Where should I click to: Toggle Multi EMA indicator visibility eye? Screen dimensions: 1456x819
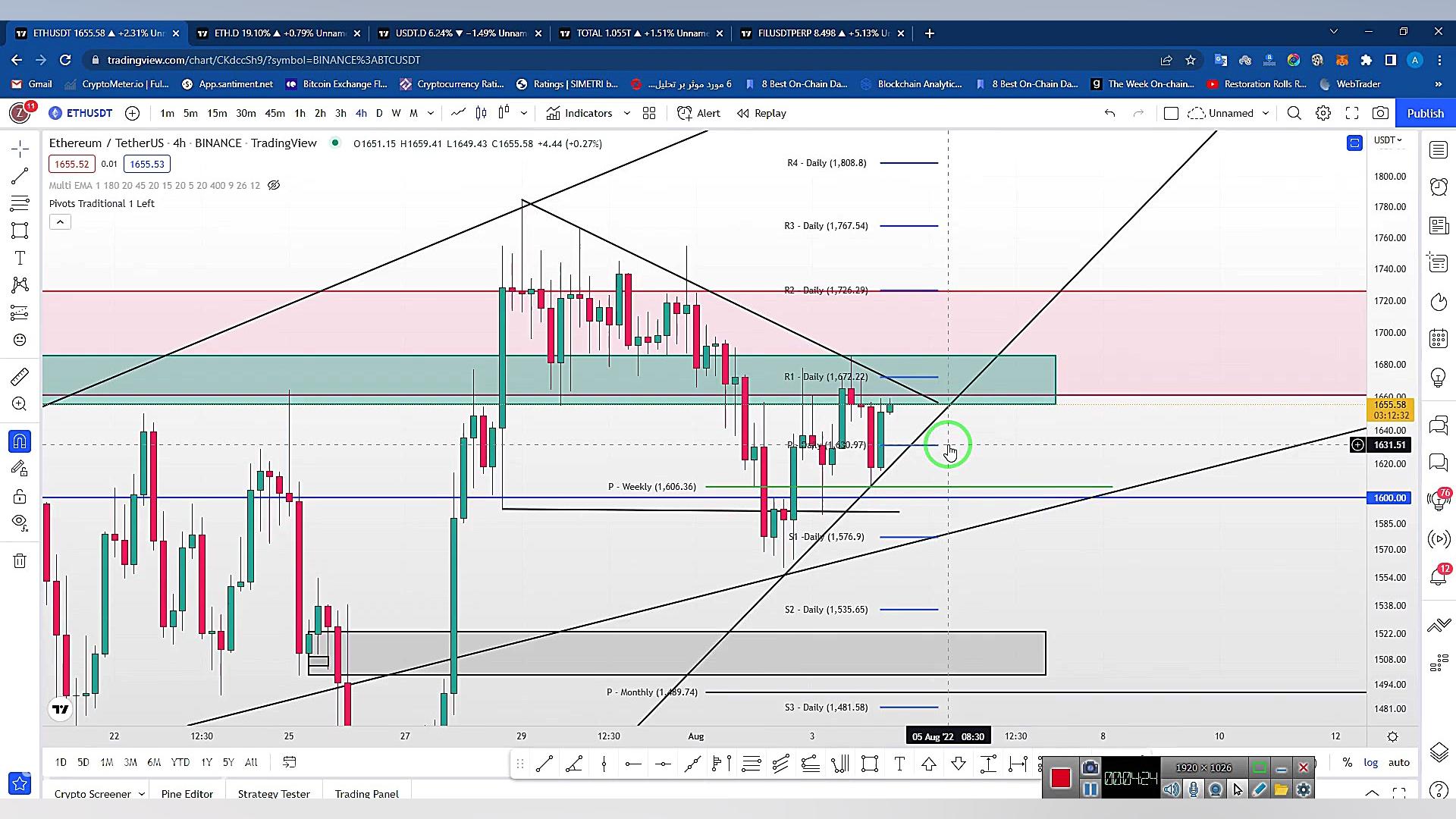[x=274, y=185]
